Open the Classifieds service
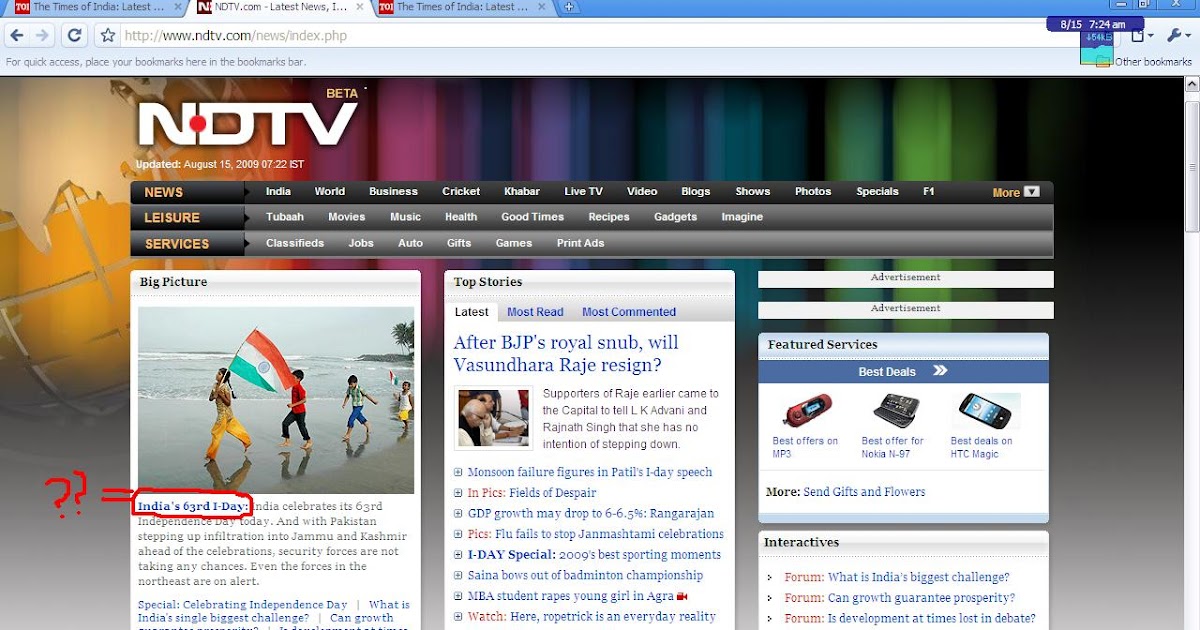 pyautogui.click(x=295, y=243)
